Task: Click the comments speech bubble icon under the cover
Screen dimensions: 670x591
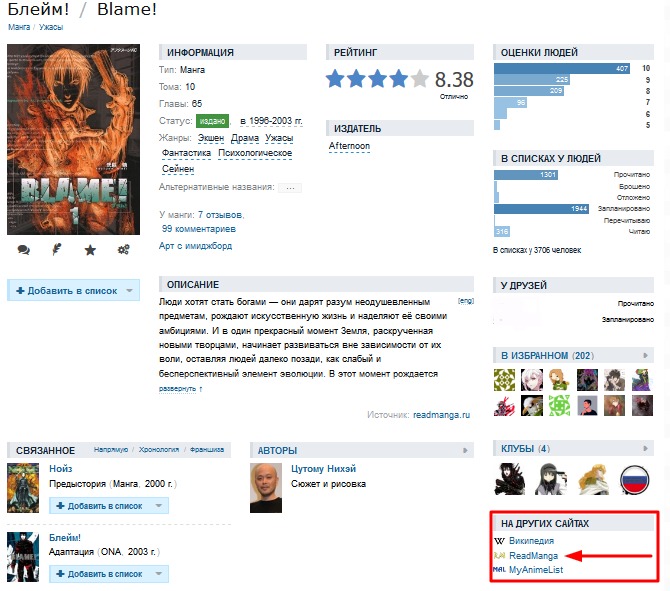Action: point(24,250)
